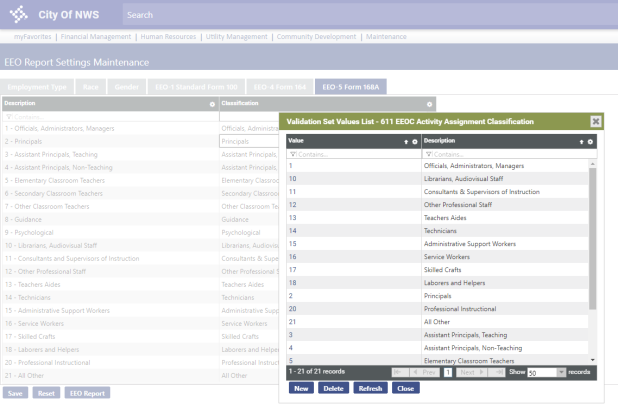Sort dialog Description column using arrow icon
The height and width of the screenshot is (412, 618).
click(x=583, y=142)
